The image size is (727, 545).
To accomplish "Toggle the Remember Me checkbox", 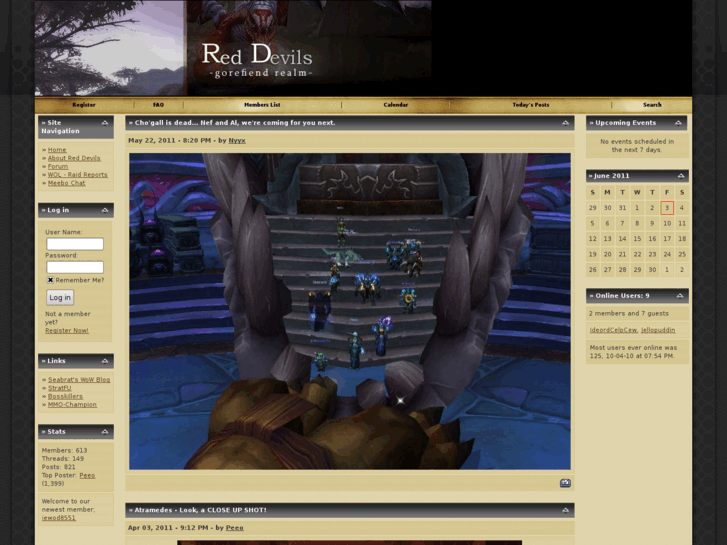I will tap(51, 280).
